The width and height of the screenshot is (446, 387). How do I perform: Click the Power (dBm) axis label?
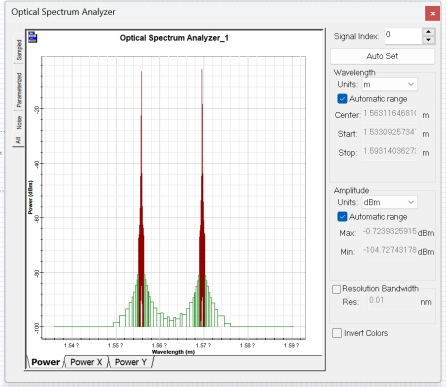pyautogui.click(x=31, y=197)
